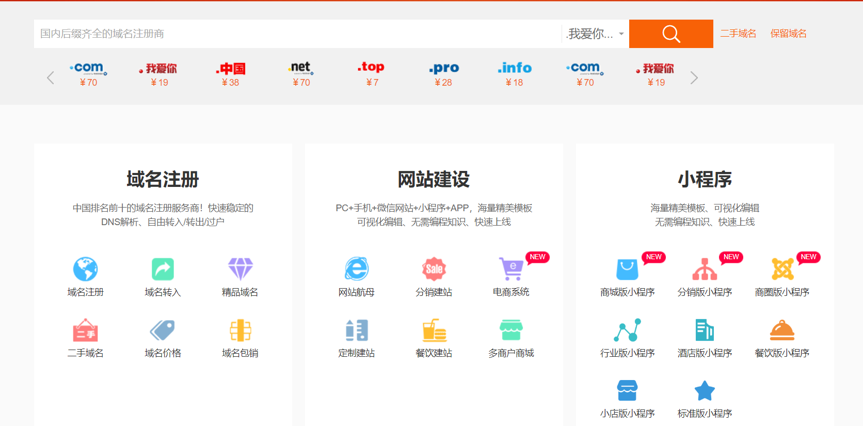Viewport: 863px width, 426px height.
Task: Type in the domain search input field
Action: point(297,34)
